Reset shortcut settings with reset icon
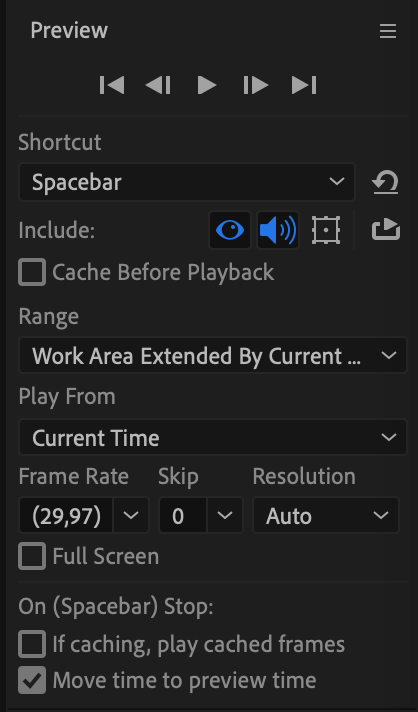 385,183
